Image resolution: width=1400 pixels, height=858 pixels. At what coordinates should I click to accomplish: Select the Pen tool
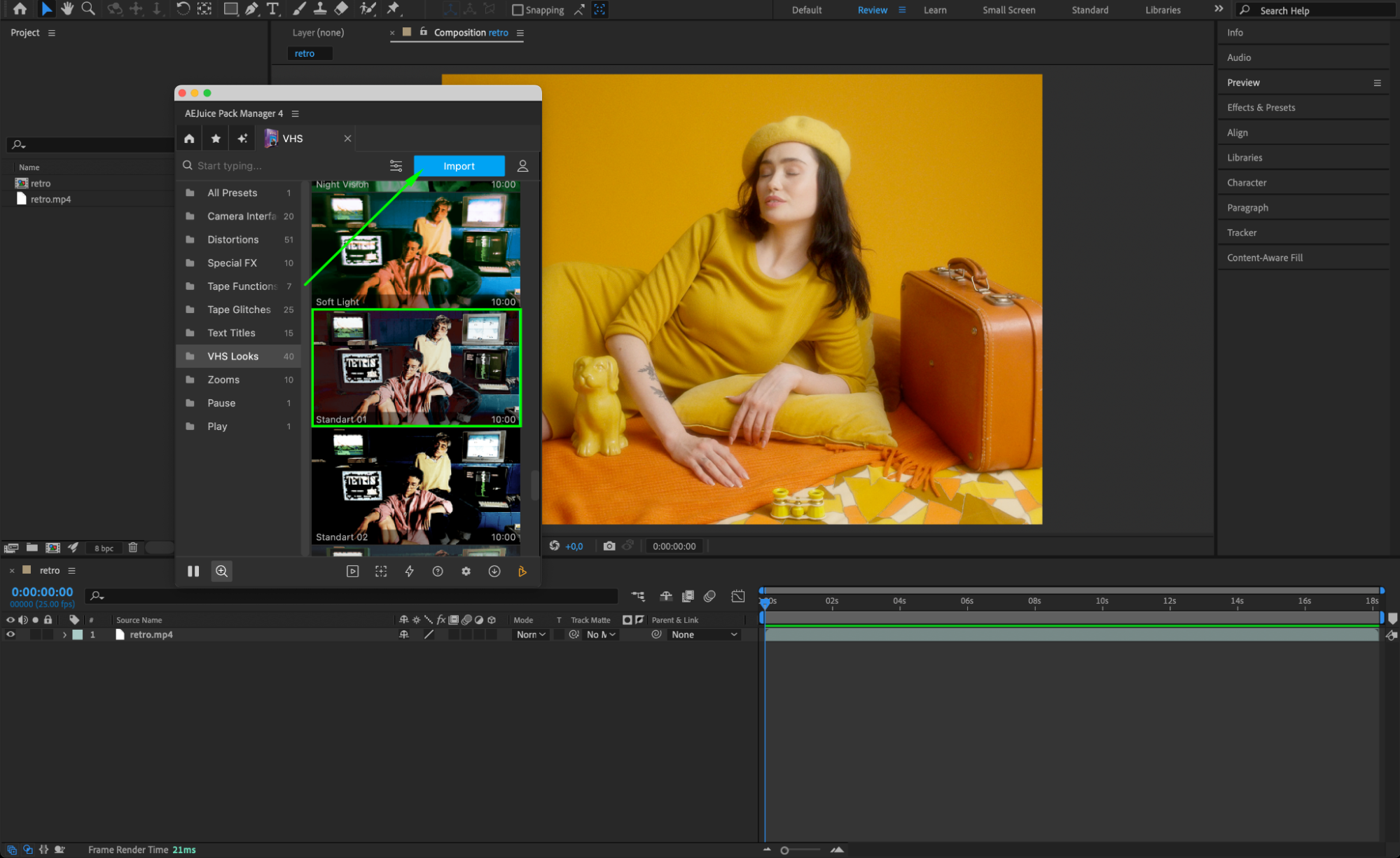[x=251, y=9]
